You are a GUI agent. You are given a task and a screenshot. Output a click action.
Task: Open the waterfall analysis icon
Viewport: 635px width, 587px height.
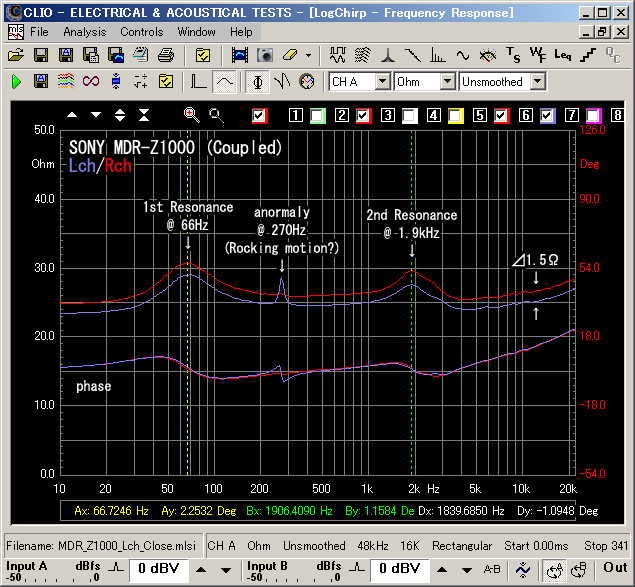362,55
